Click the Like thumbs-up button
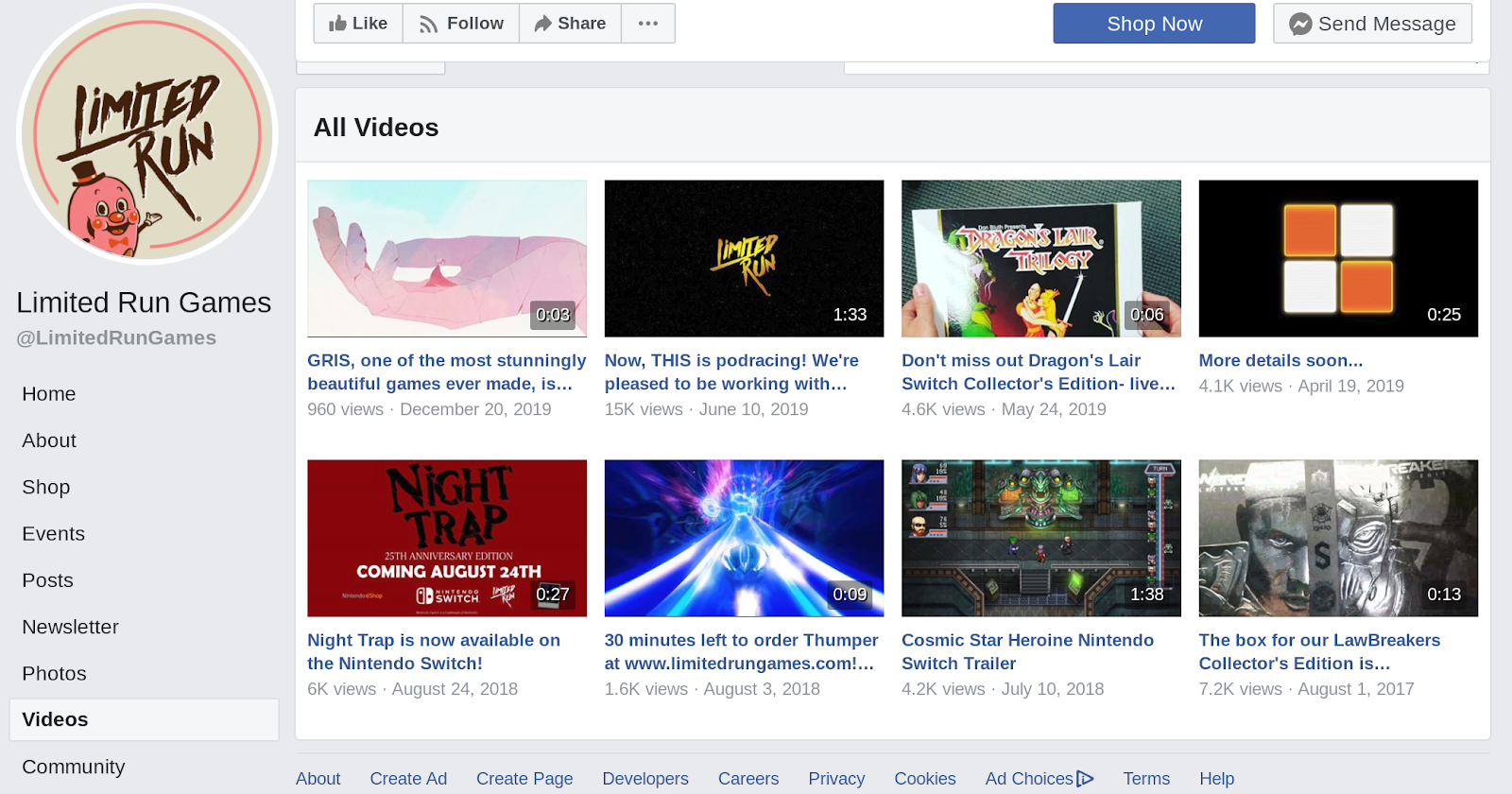 [358, 24]
